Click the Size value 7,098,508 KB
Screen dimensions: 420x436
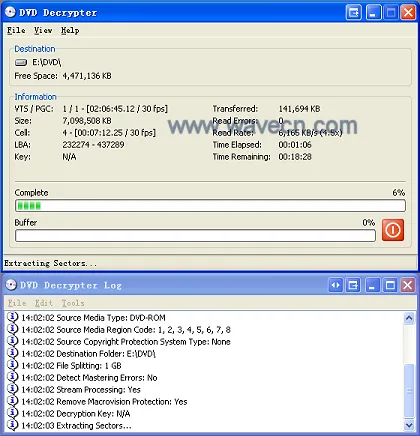point(87,121)
